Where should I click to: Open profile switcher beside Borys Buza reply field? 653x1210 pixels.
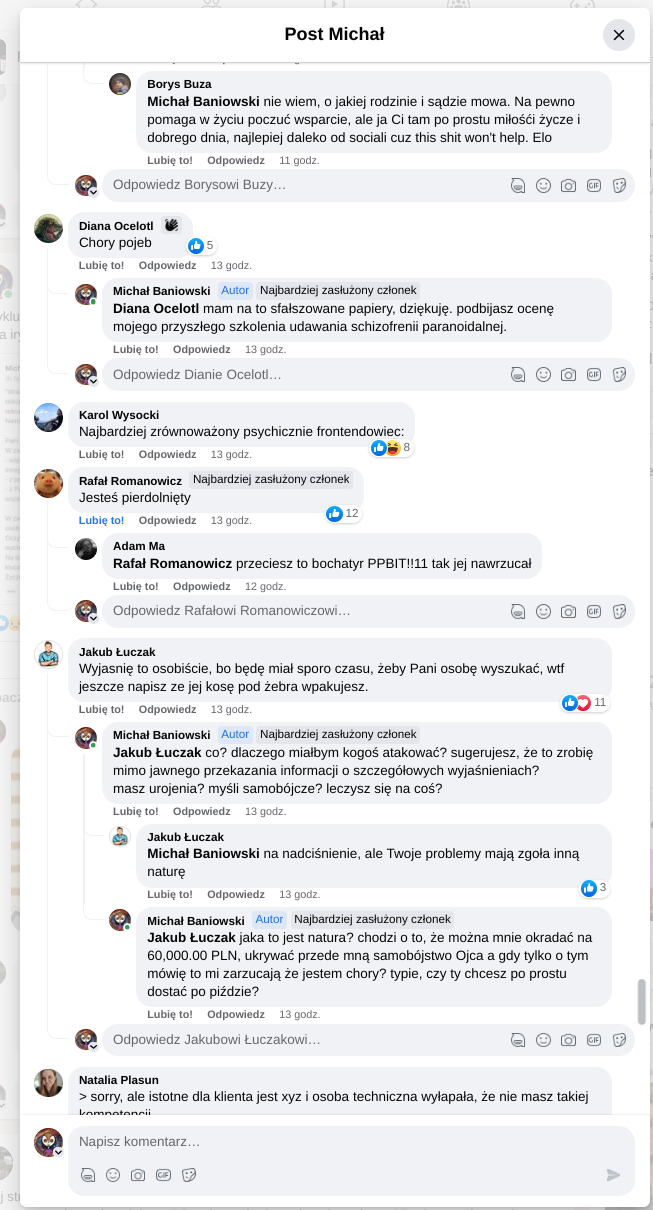[x=93, y=191]
